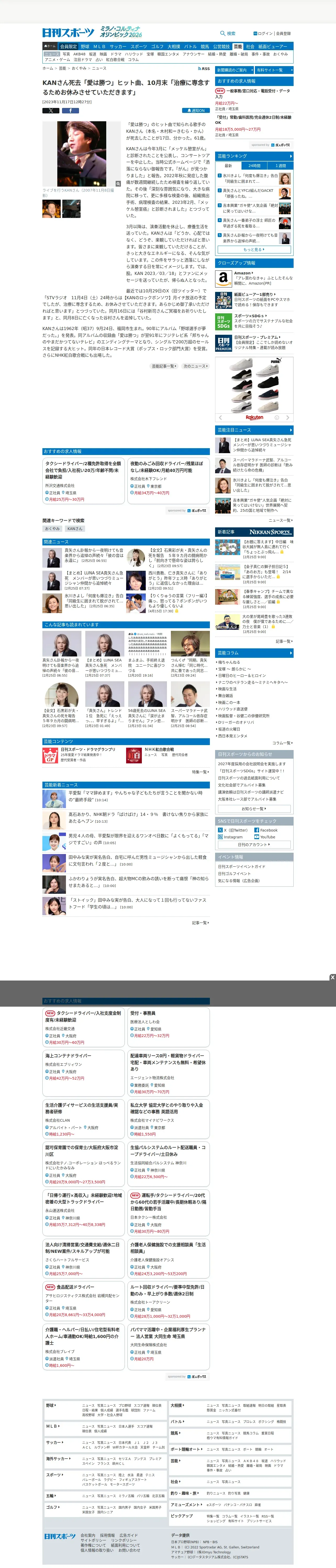
Task: Click 芸能記事一覧 below the article
Action: point(164,366)
